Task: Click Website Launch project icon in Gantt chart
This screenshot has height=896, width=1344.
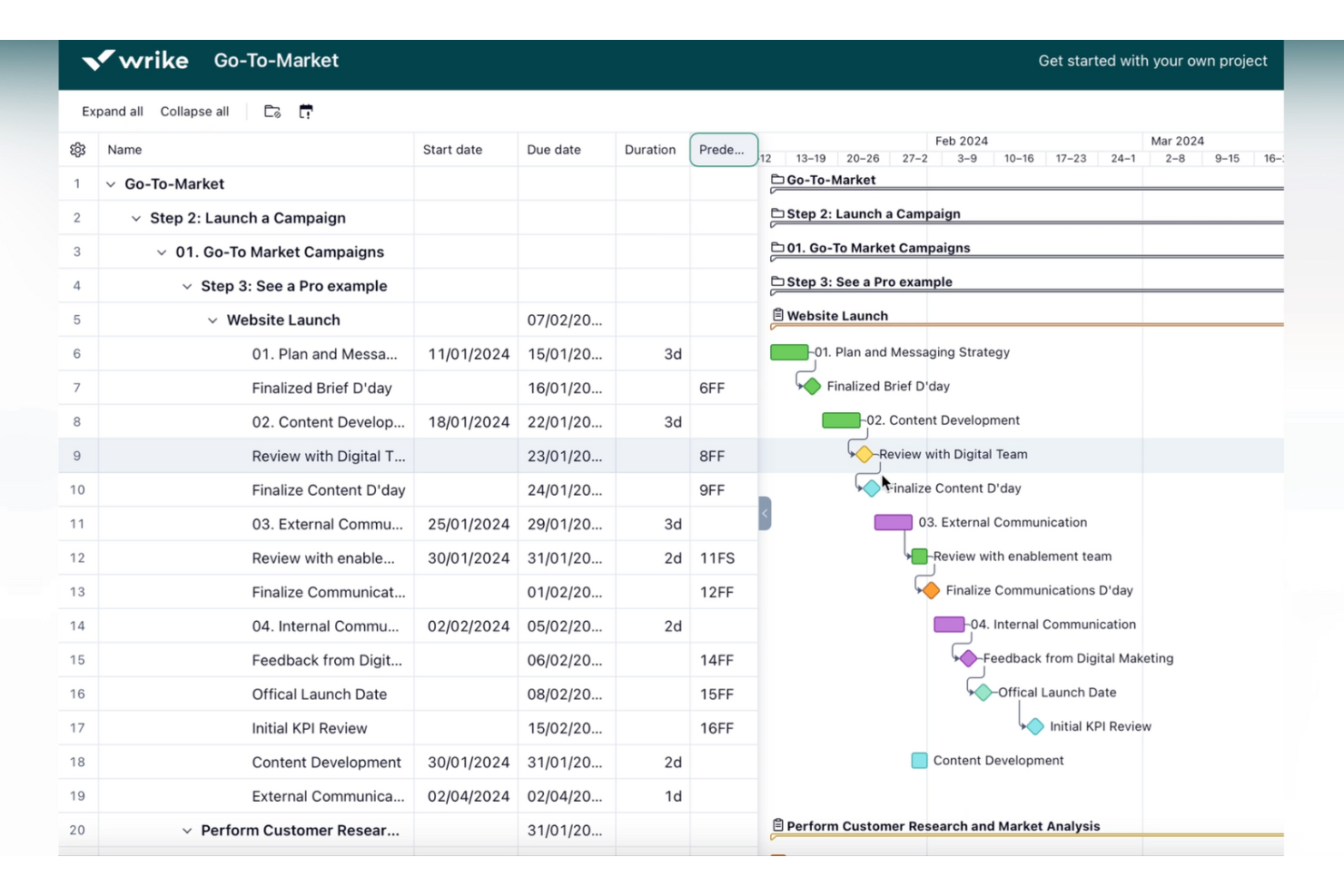Action: (x=778, y=315)
